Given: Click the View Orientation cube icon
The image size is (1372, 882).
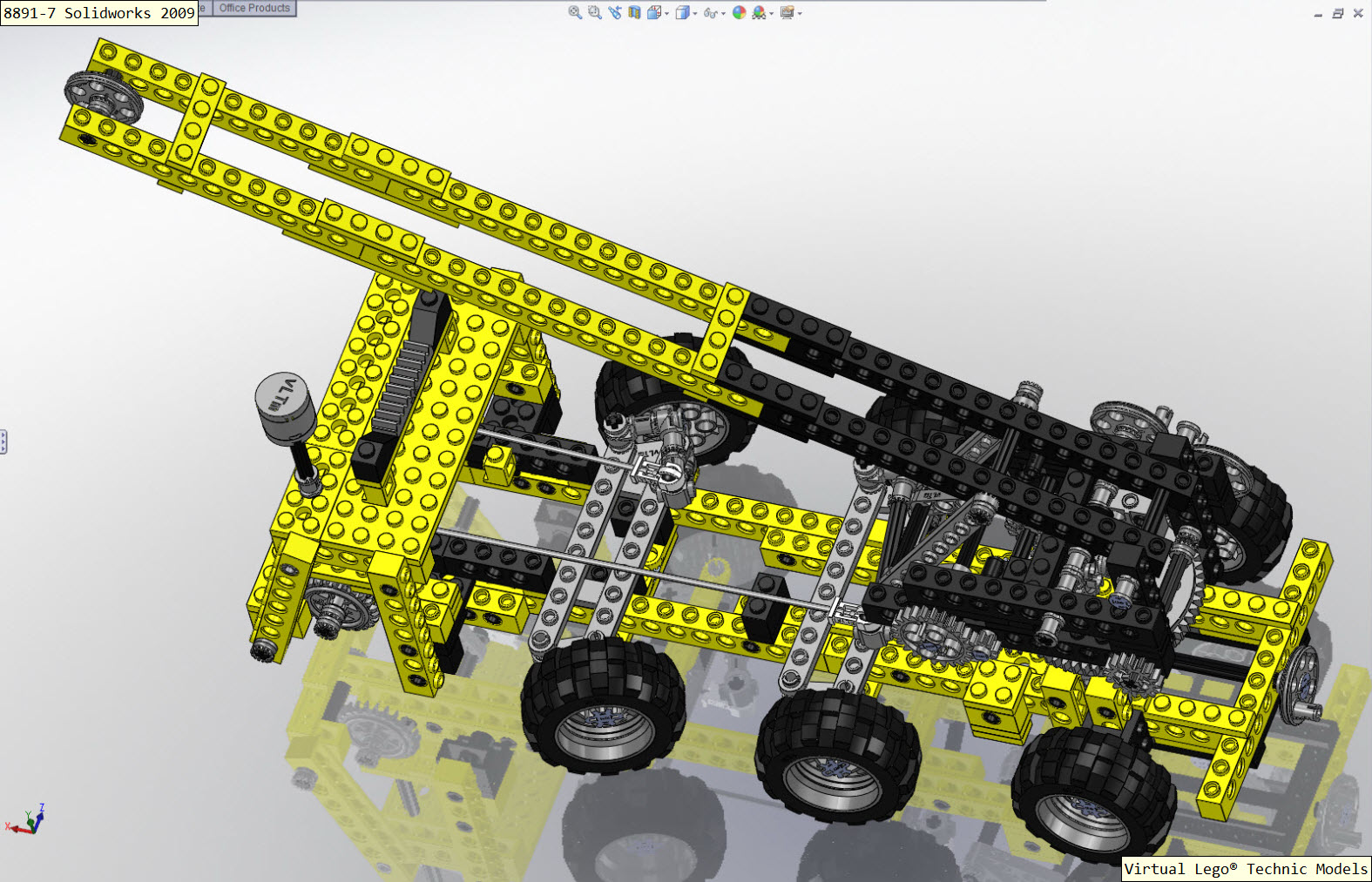Looking at the screenshot, I should point(654,12).
